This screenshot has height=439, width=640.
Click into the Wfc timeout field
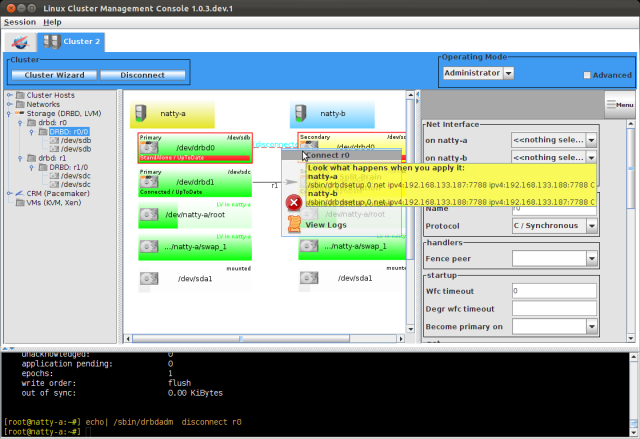tap(550, 290)
